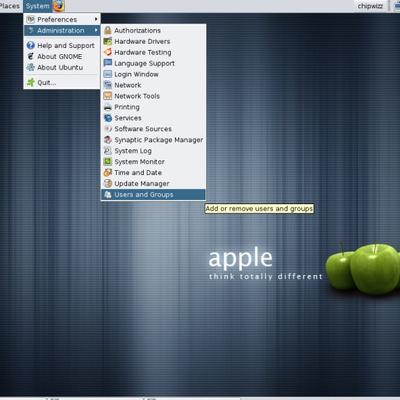This screenshot has width=400, height=400.
Task: Open the System menu in the panel
Action: (37, 6)
